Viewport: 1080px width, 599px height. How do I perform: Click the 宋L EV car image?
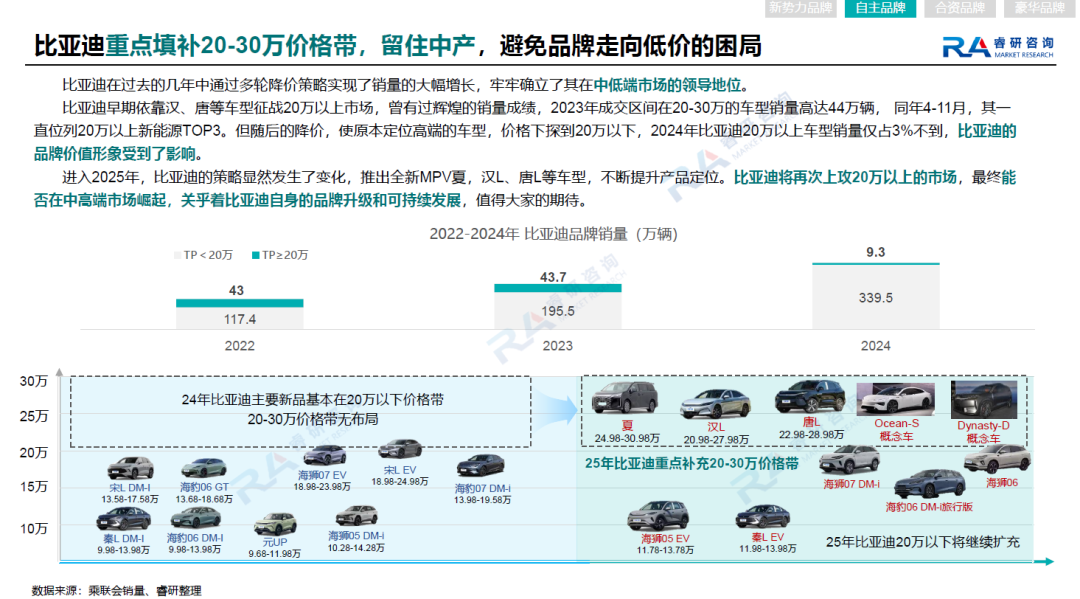pyautogui.click(x=400, y=450)
